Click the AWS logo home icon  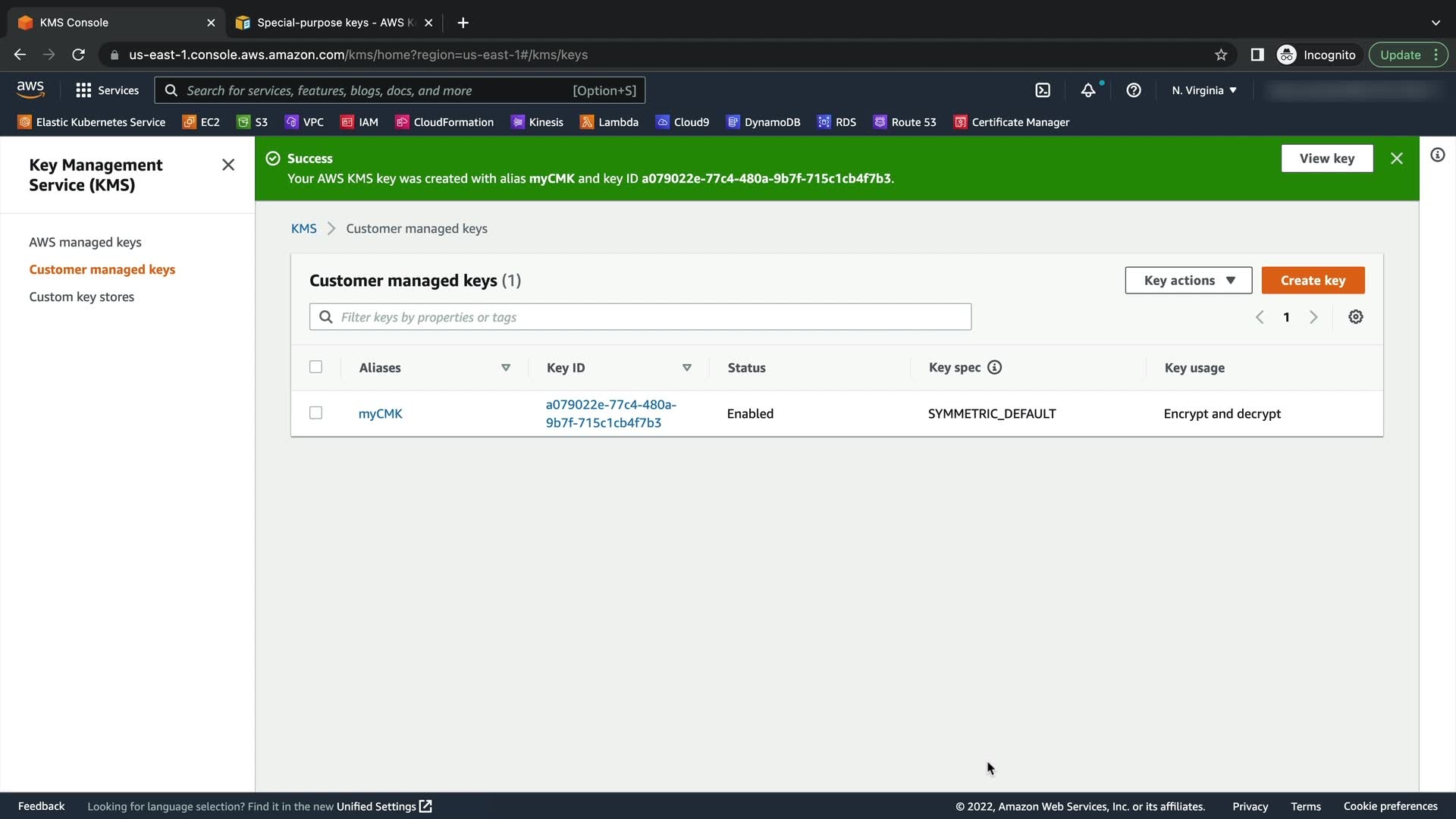click(30, 89)
